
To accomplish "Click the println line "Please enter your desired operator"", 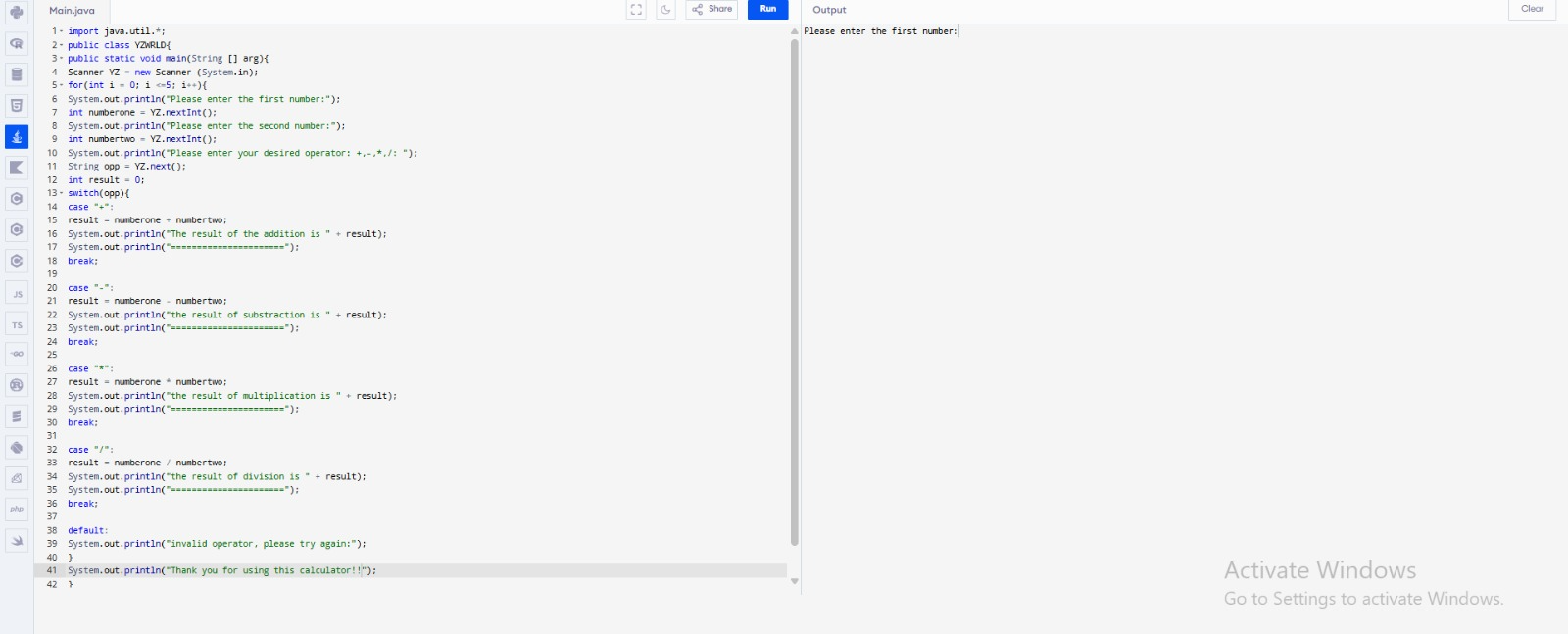I will [243, 153].
